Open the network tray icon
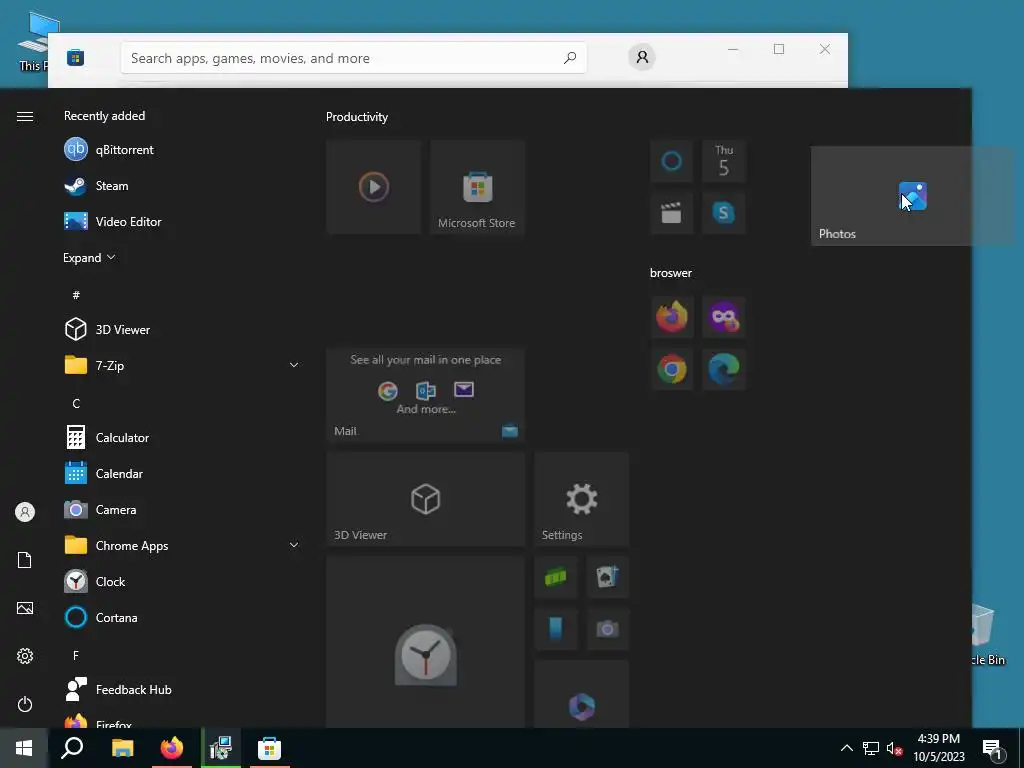Viewport: 1024px width, 768px height. point(871,748)
